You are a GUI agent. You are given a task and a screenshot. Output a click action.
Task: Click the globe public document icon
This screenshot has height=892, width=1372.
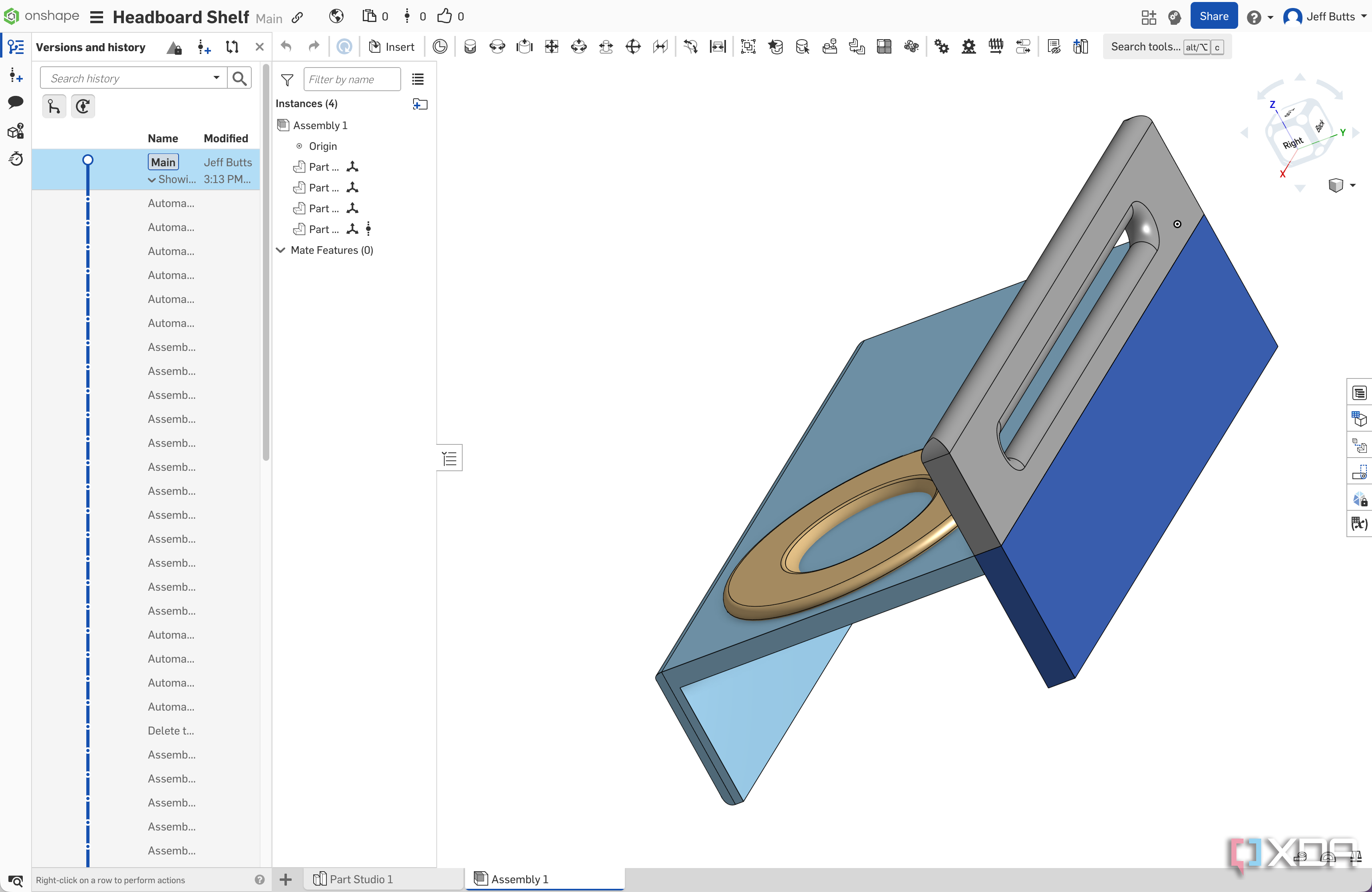point(337,16)
